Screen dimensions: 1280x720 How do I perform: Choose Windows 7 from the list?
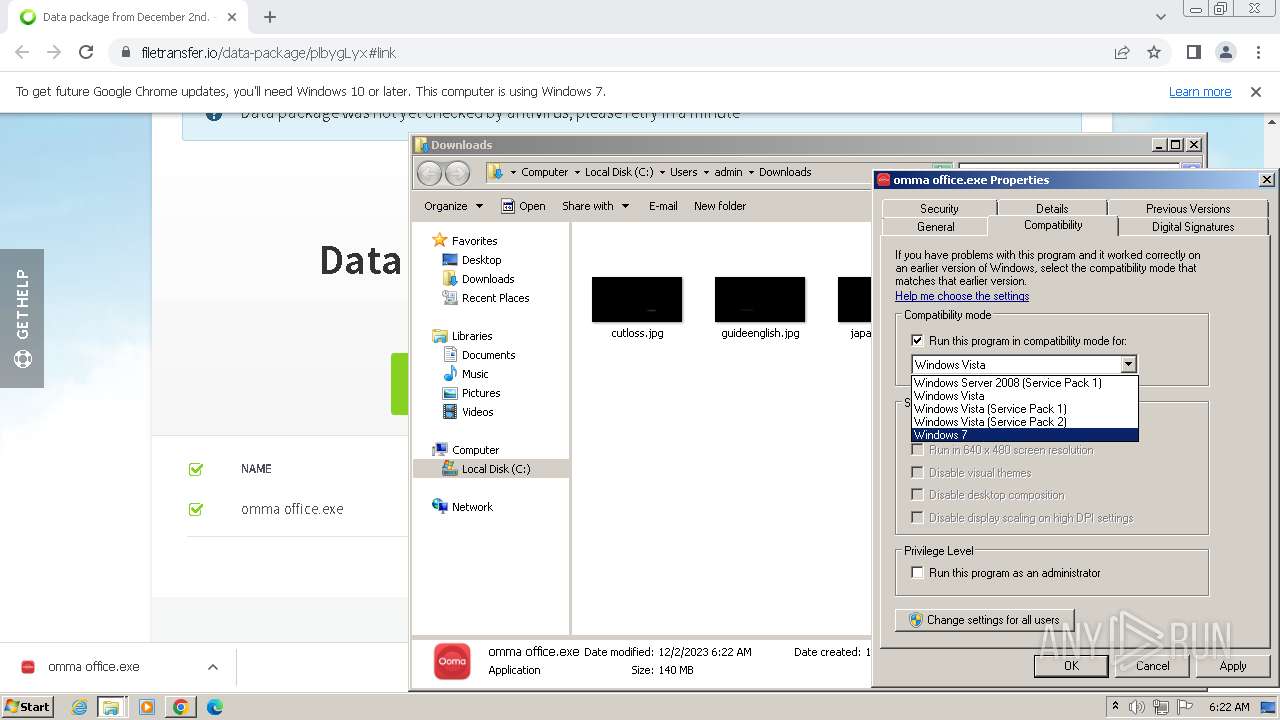pyautogui.click(x=1024, y=435)
